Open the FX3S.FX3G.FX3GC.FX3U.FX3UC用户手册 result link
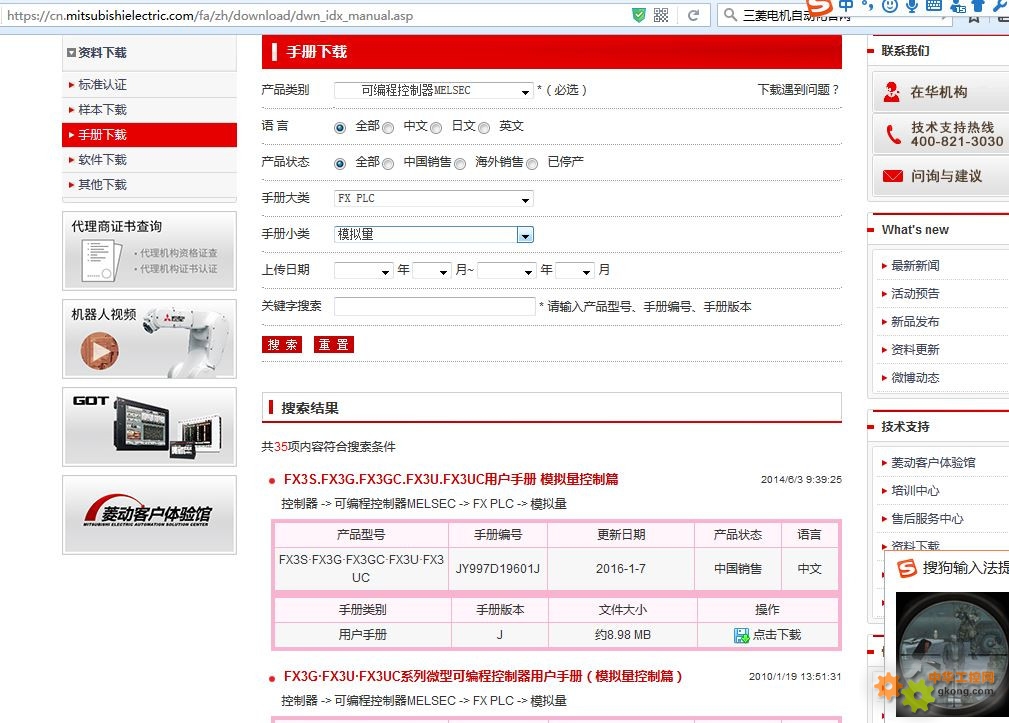The height and width of the screenshot is (723, 1009). tap(451, 479)
